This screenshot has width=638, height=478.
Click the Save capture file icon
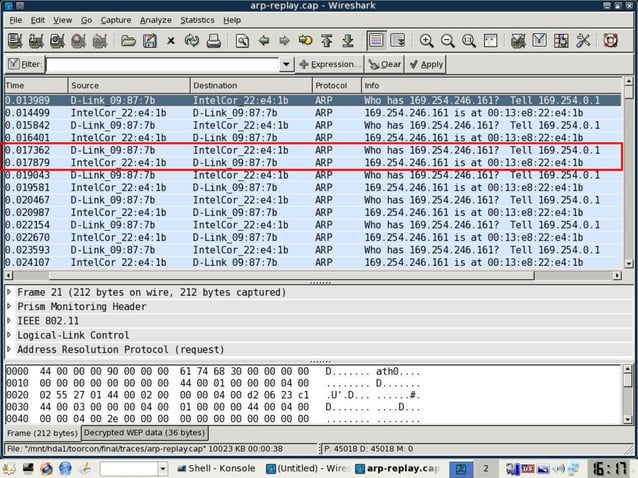(x=149, y=41)
